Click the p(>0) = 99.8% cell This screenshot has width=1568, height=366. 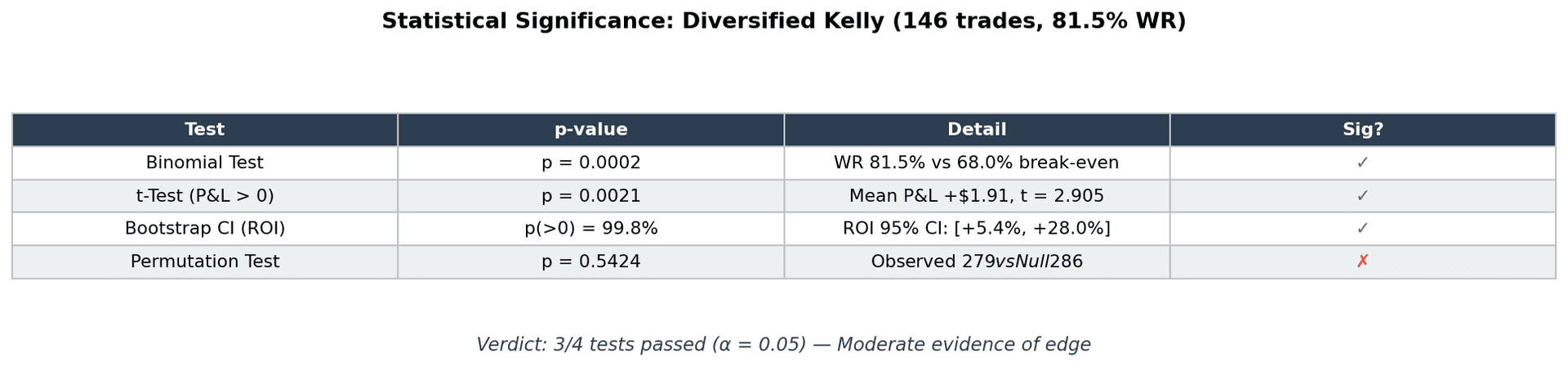[x=590, y=229]
